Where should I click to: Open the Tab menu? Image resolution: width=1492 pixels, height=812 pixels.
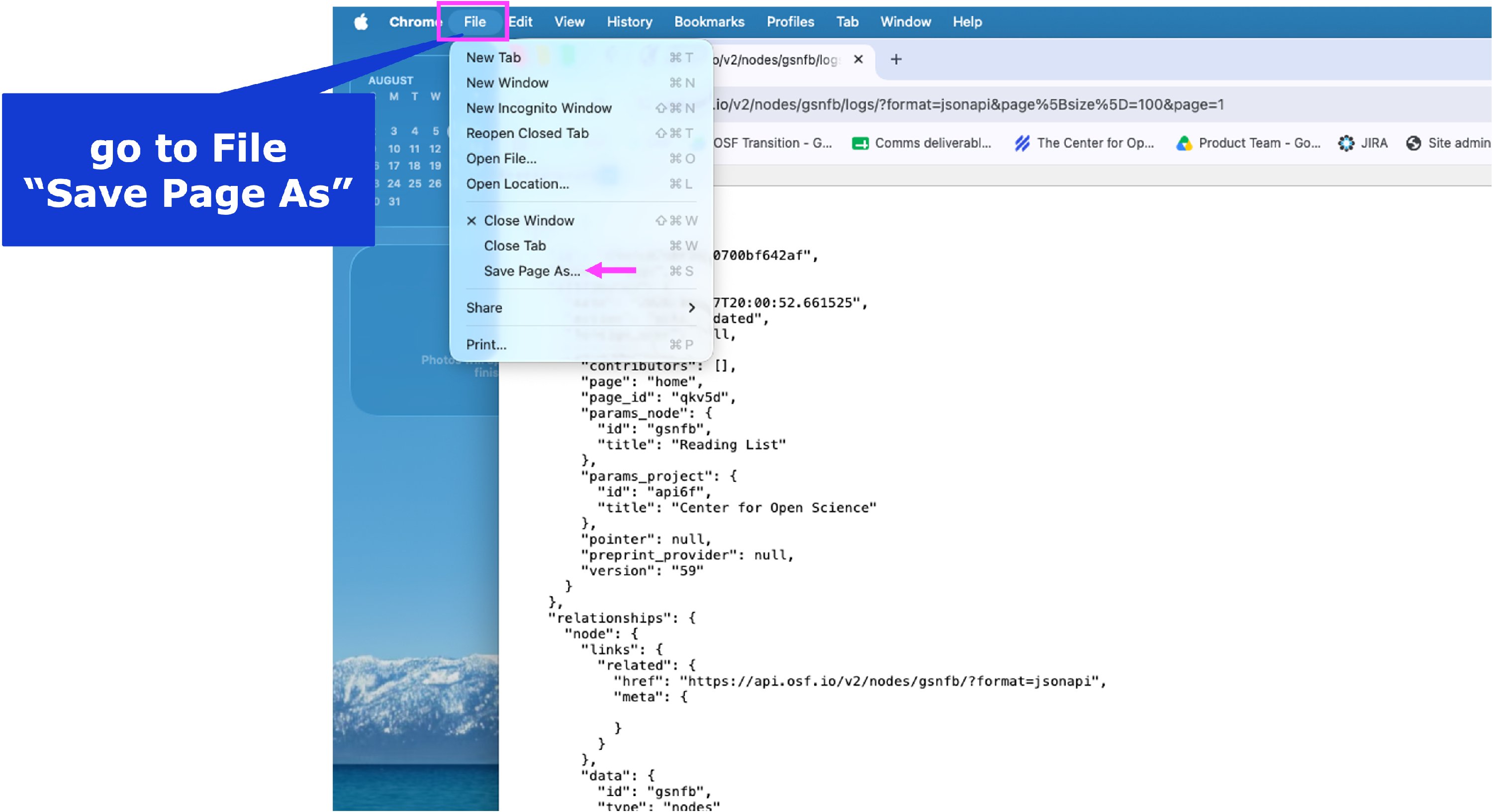click(847, 22)
